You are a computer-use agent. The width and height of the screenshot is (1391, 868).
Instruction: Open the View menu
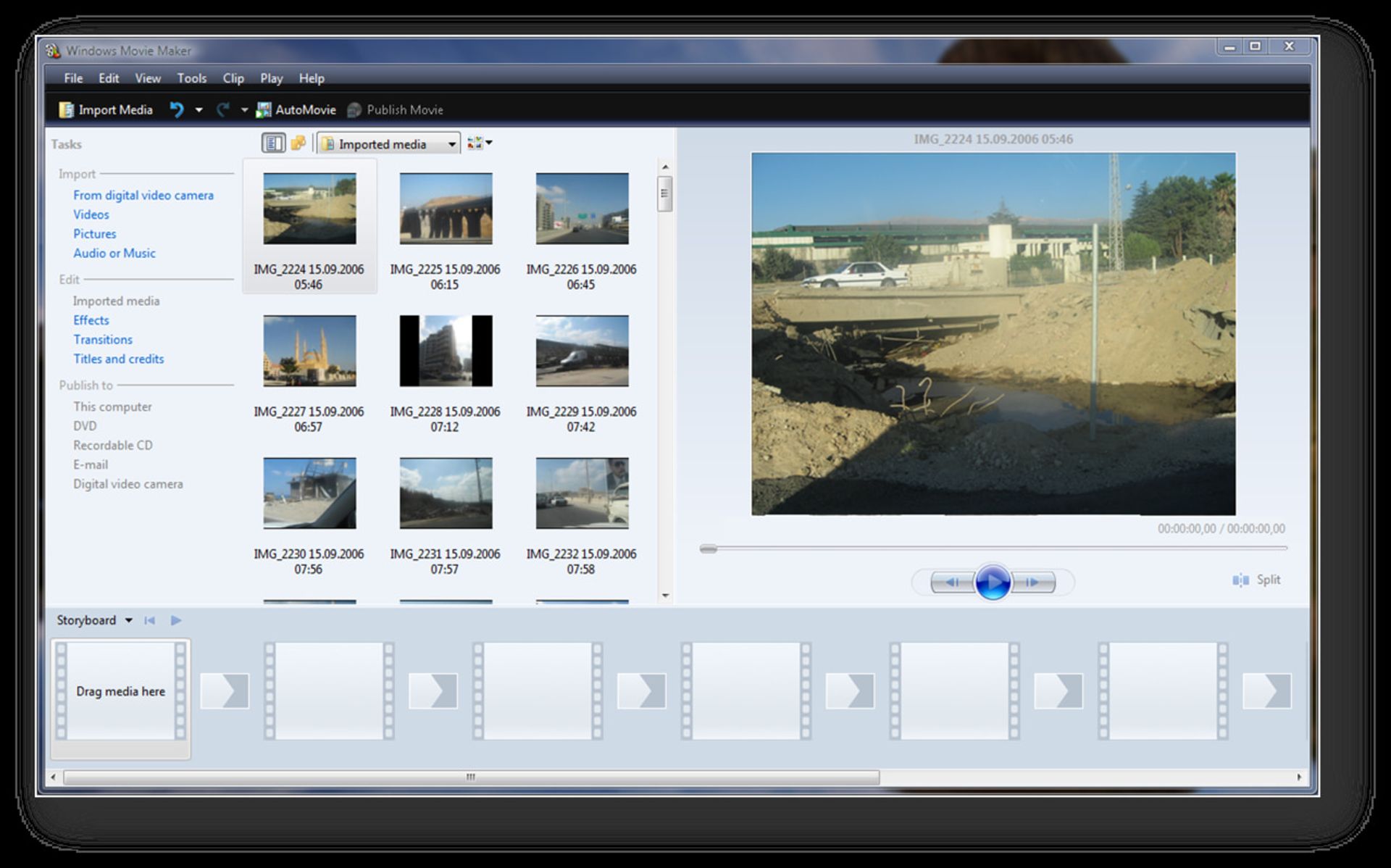148,78
